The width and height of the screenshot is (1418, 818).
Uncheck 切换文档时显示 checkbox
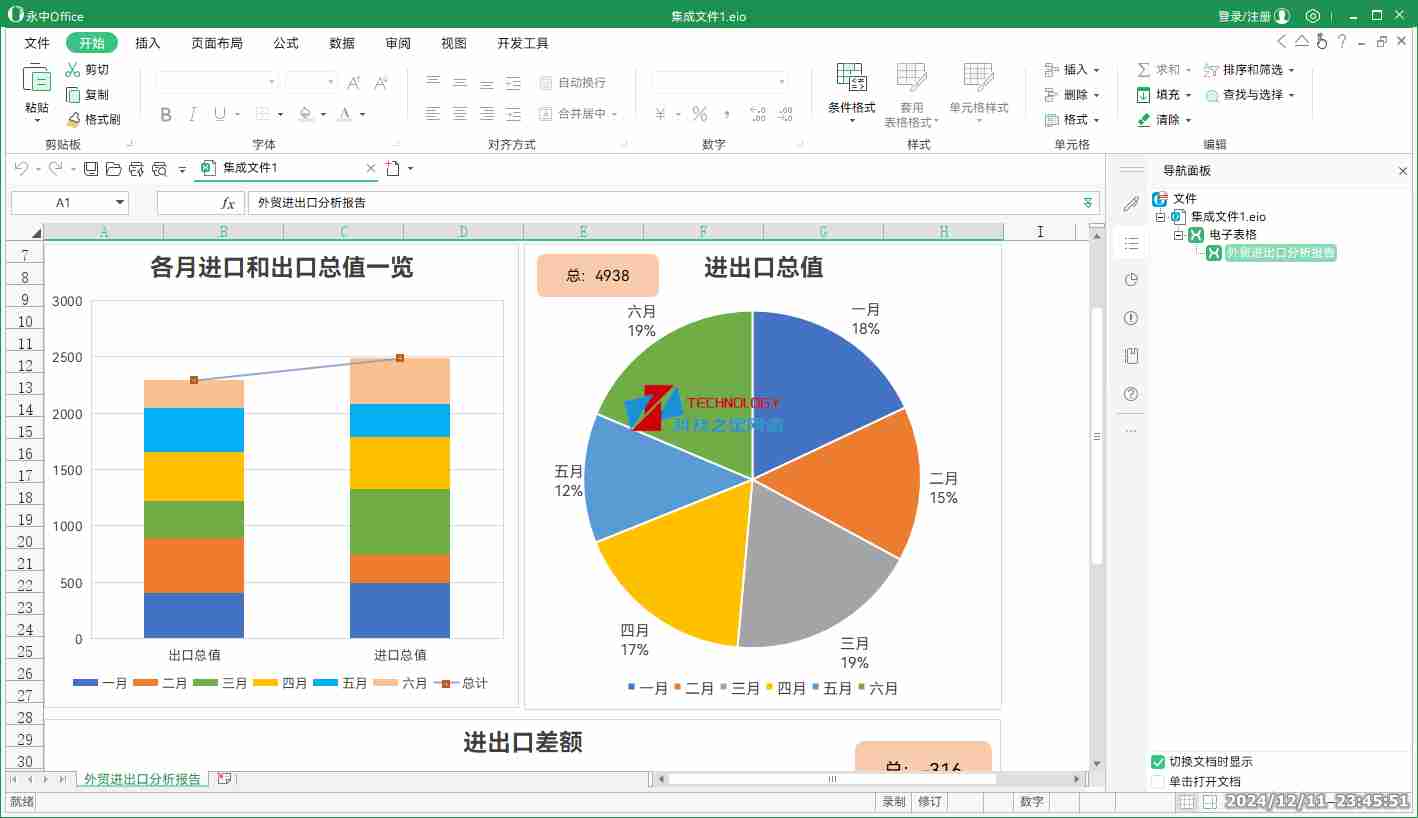coord(1158,762)
